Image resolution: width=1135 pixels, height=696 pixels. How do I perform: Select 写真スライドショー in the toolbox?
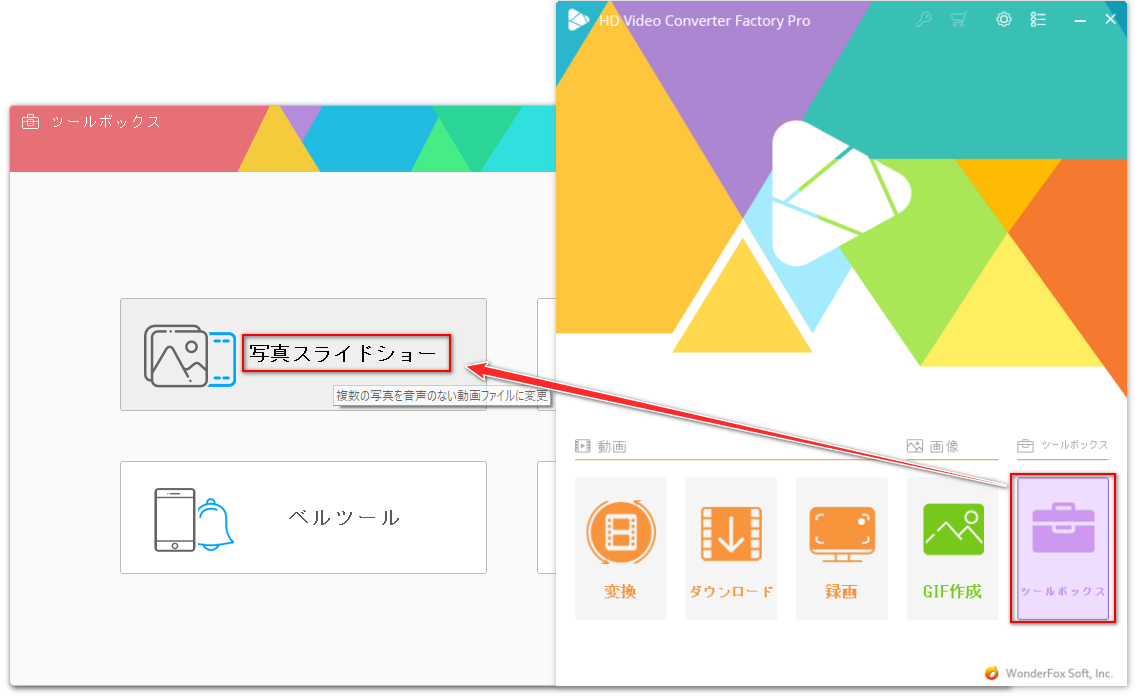(x=342, y=354)
